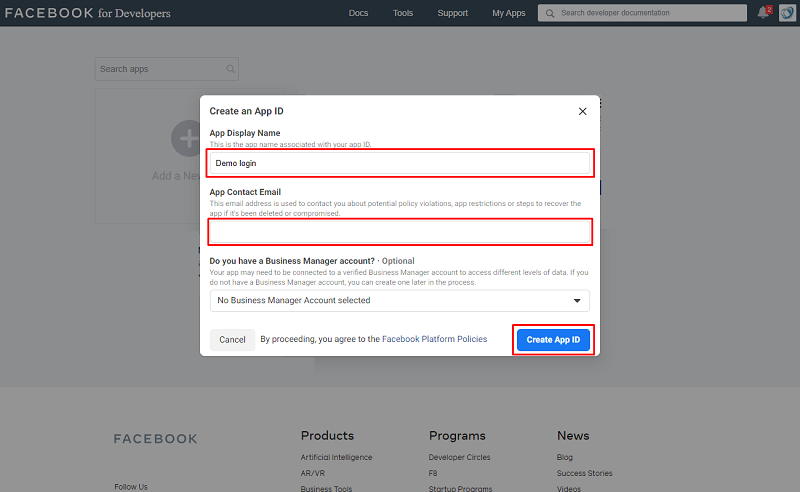The width and height of the screenshot is (800, 492).
Task: Click the footer FACEBOOK logo
Action: (x=155, y=439)
